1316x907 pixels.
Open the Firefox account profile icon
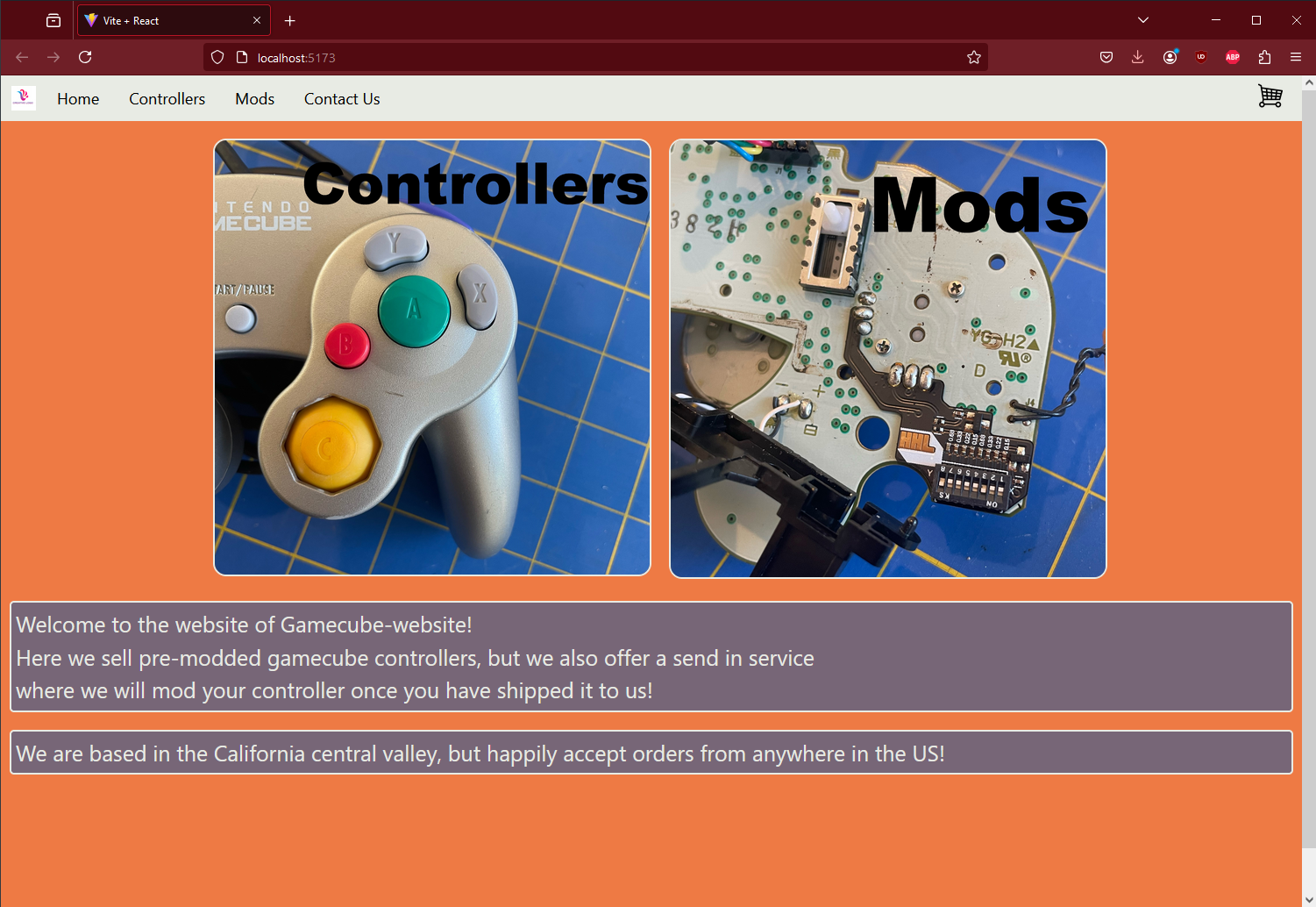click(x=1169, y=57)
